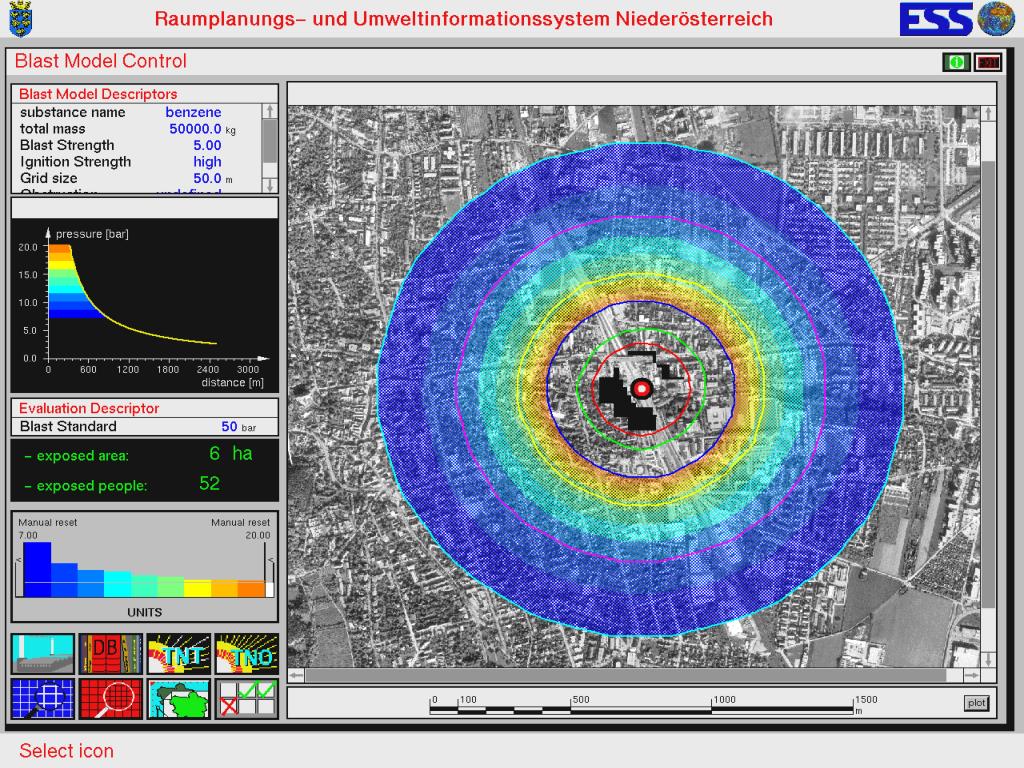The image size is (1024, 768).
Task: Click map vertical scroll down arrow
Action: 988,659
